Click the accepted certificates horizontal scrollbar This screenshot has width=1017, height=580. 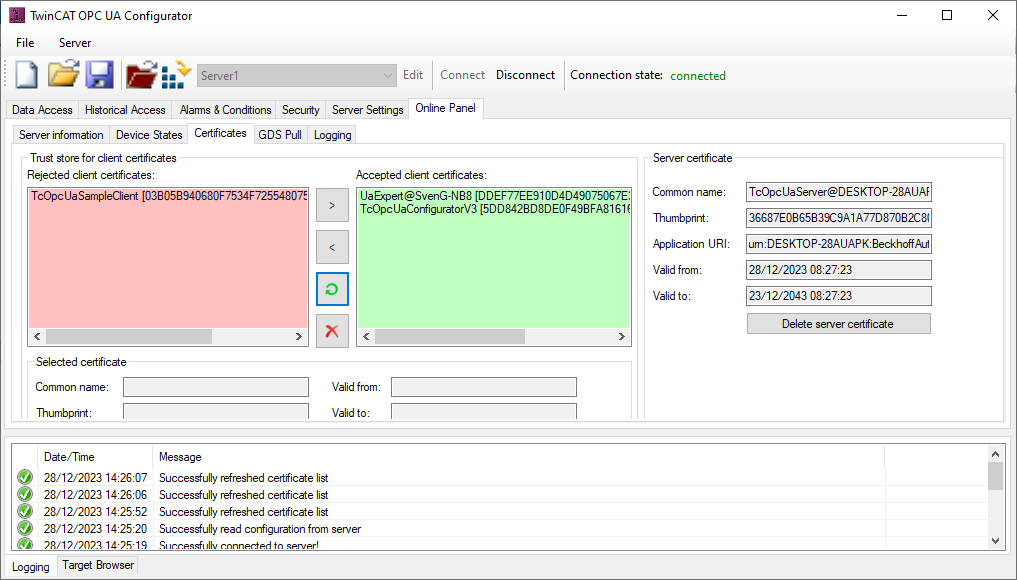494,336
